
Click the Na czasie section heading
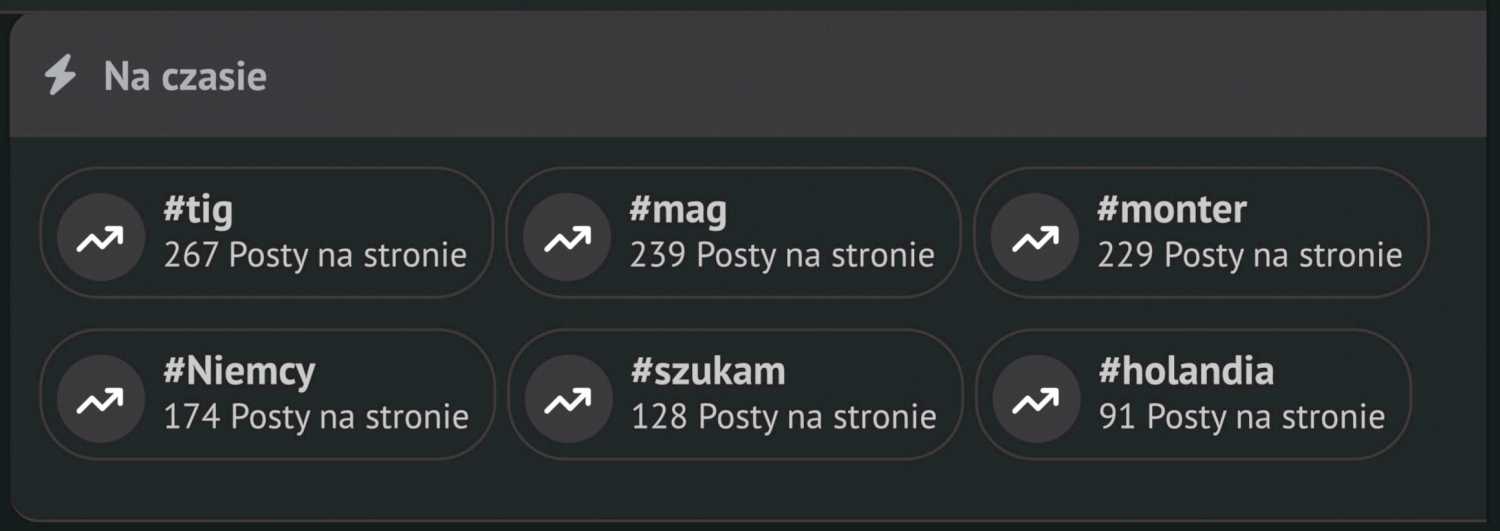click(185, 77)
